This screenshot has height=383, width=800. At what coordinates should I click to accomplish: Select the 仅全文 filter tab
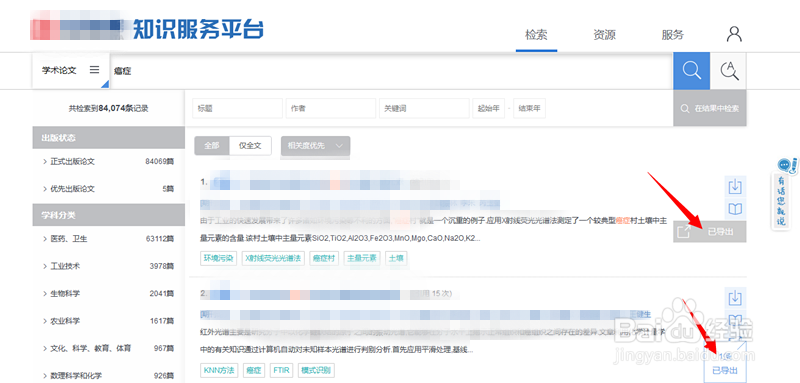coord(250,145)
